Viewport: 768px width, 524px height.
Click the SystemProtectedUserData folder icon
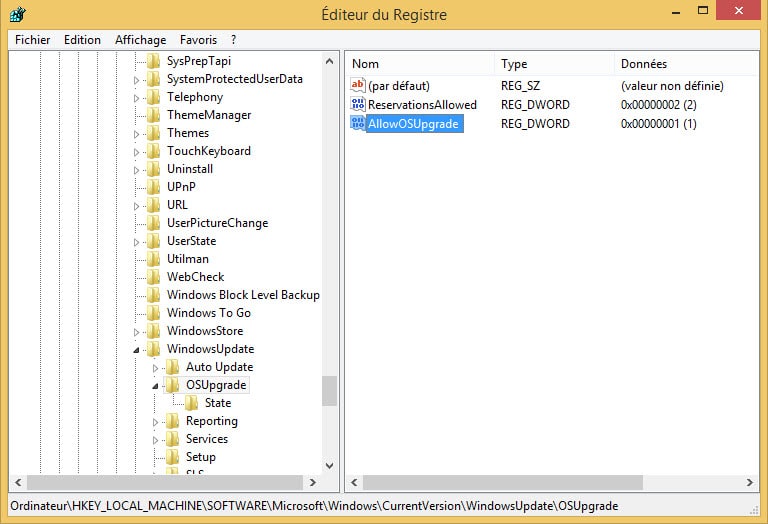[x=154, y=79]
